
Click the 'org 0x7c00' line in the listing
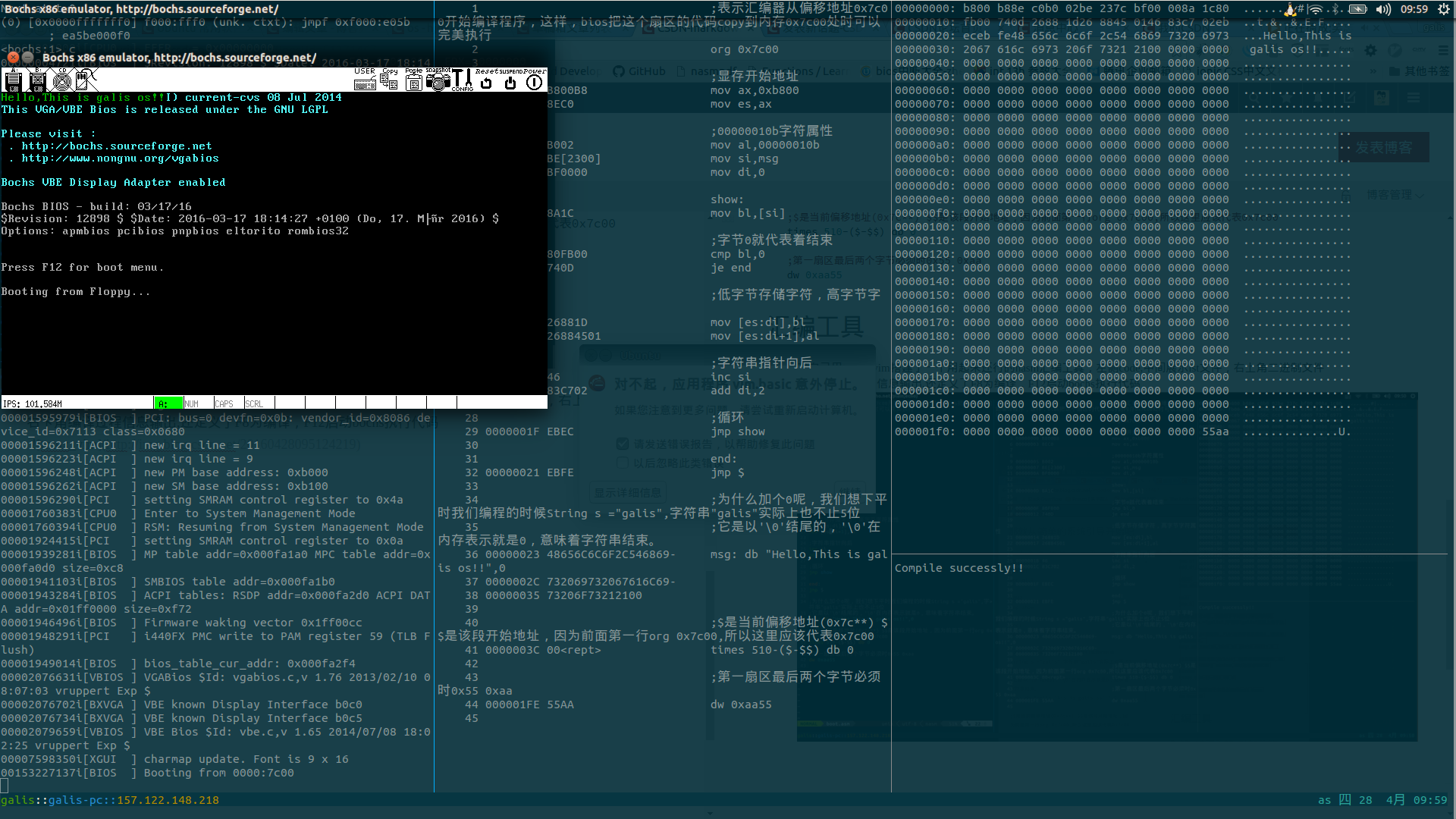745,49
